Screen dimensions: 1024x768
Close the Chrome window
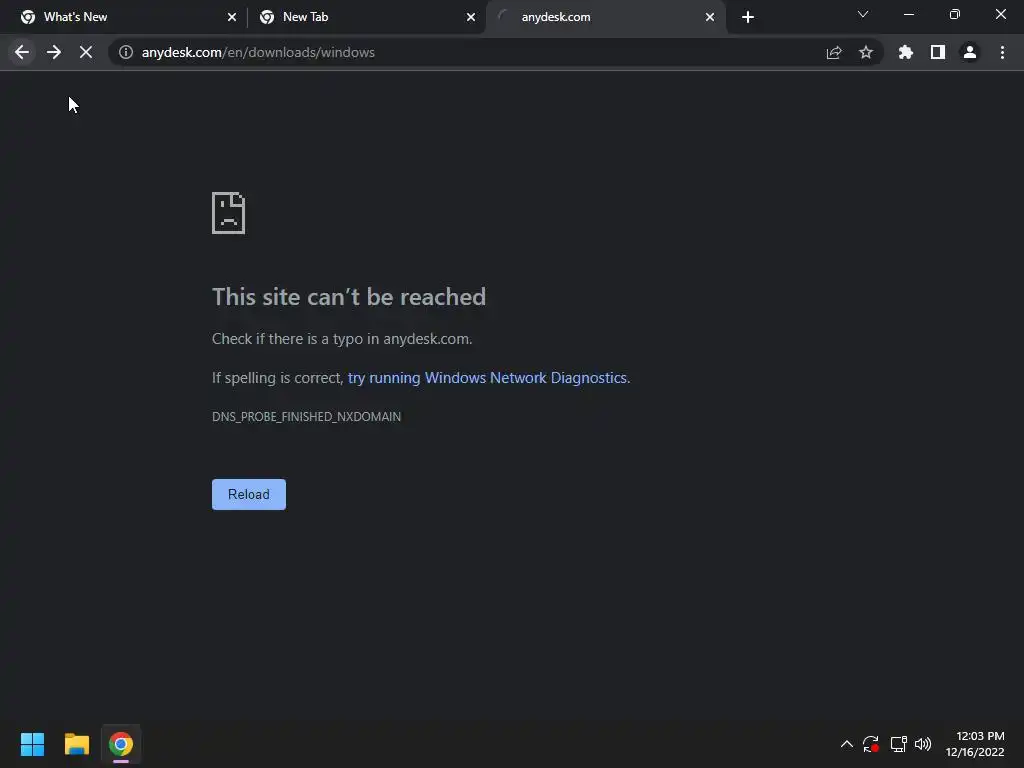pyautogui.click(x=1000, y=14)
